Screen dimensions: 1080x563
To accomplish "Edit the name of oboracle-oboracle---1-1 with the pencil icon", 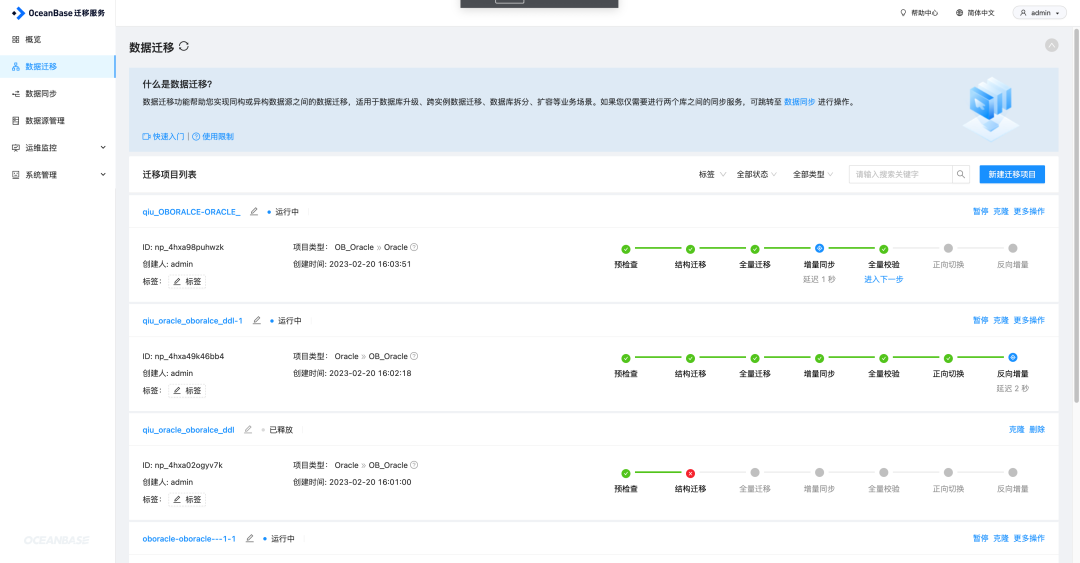I will 250,538.
